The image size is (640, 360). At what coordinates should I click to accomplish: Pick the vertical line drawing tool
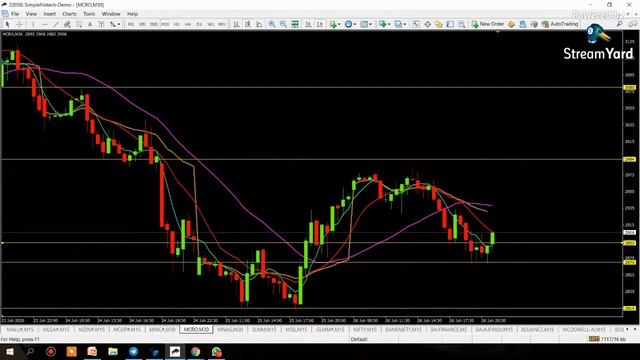[x=33, y=24]
